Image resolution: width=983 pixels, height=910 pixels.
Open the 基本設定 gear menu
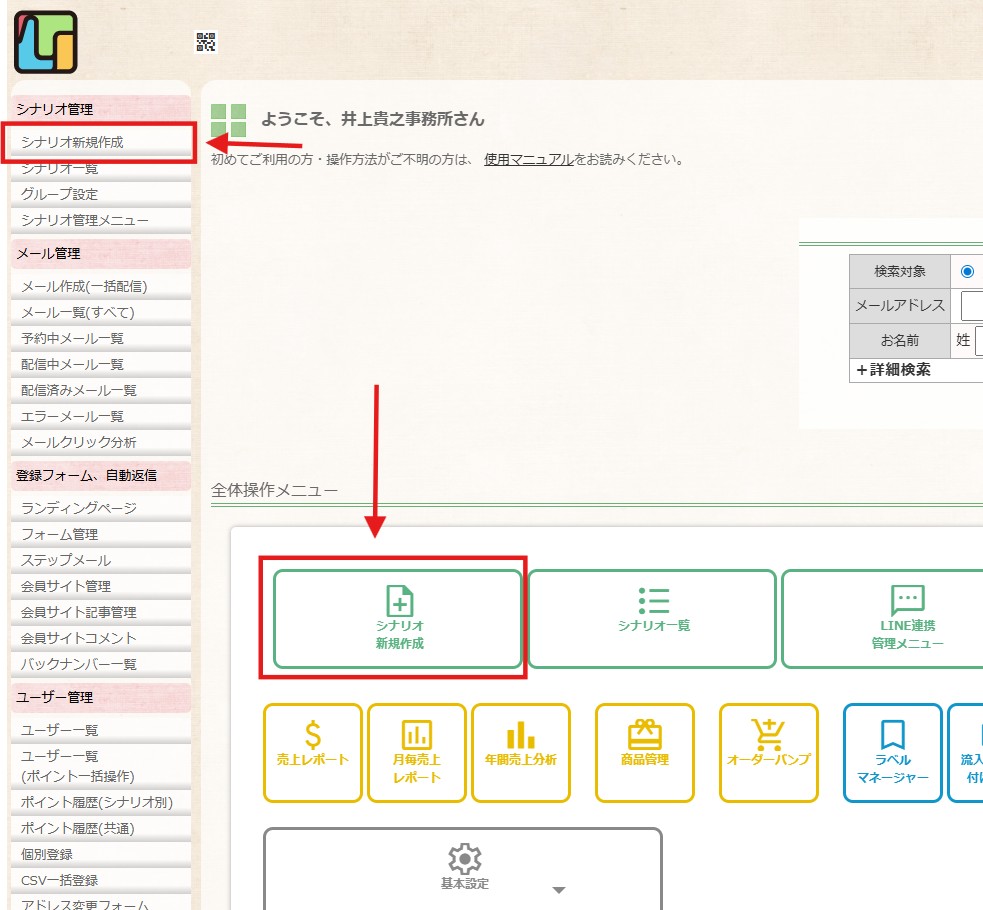click(465, 859)
